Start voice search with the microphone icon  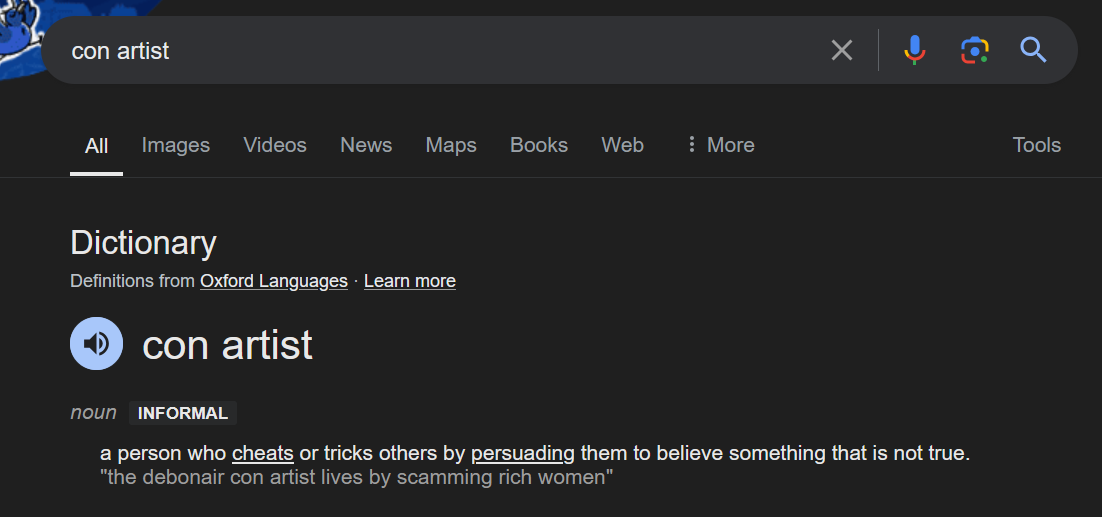pyautogui.click(x=914, y=51)
